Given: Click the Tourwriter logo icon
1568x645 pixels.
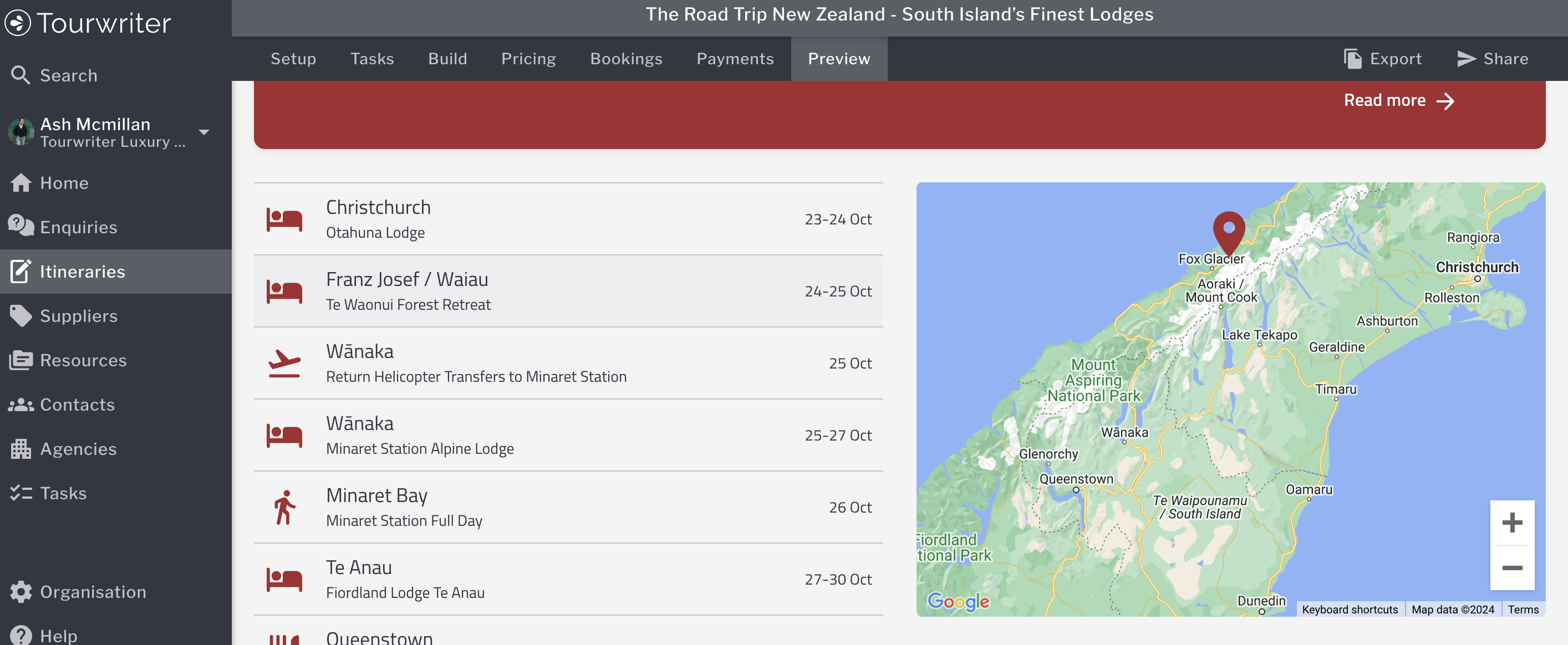Looking at the screenshot, I should click(x=18, y=23).
